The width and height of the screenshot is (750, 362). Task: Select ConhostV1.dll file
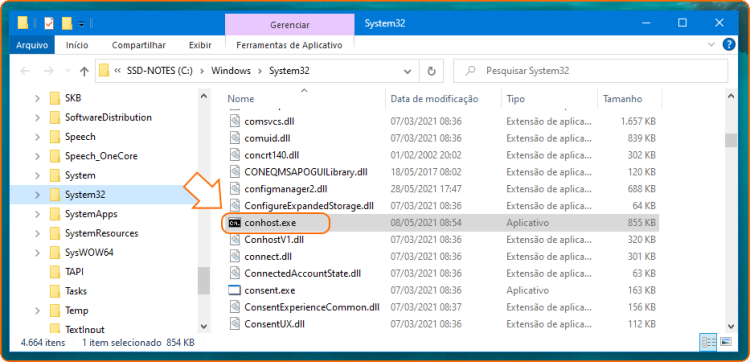274,239
